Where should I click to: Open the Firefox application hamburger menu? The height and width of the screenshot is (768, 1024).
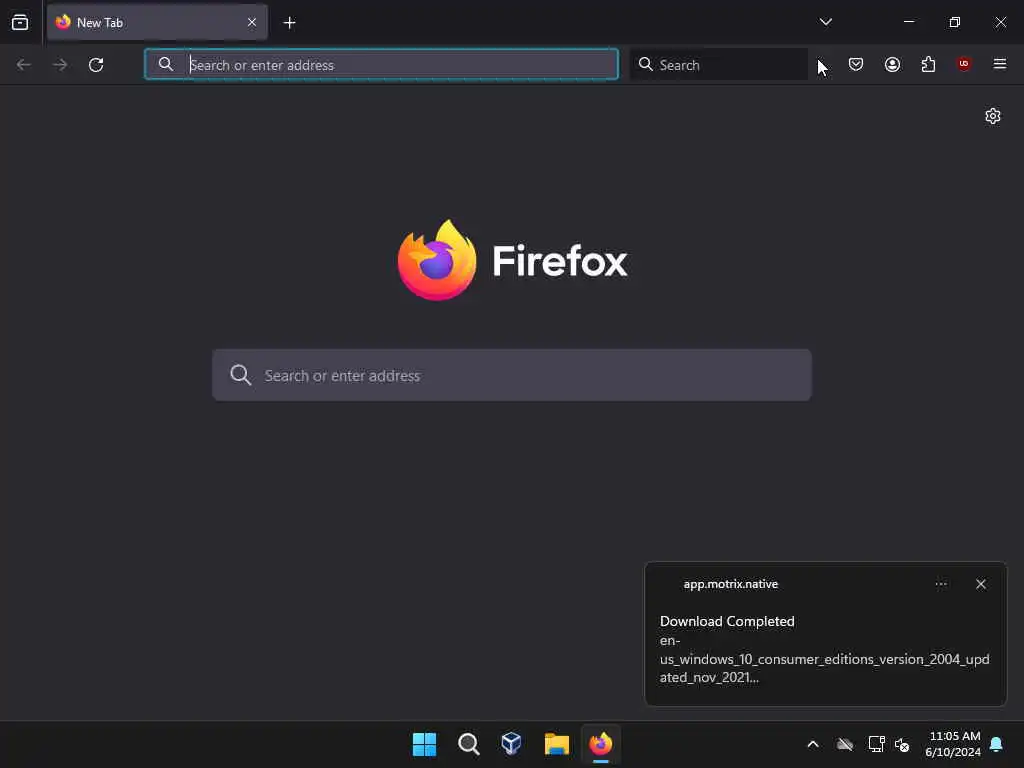(1000, 64)
